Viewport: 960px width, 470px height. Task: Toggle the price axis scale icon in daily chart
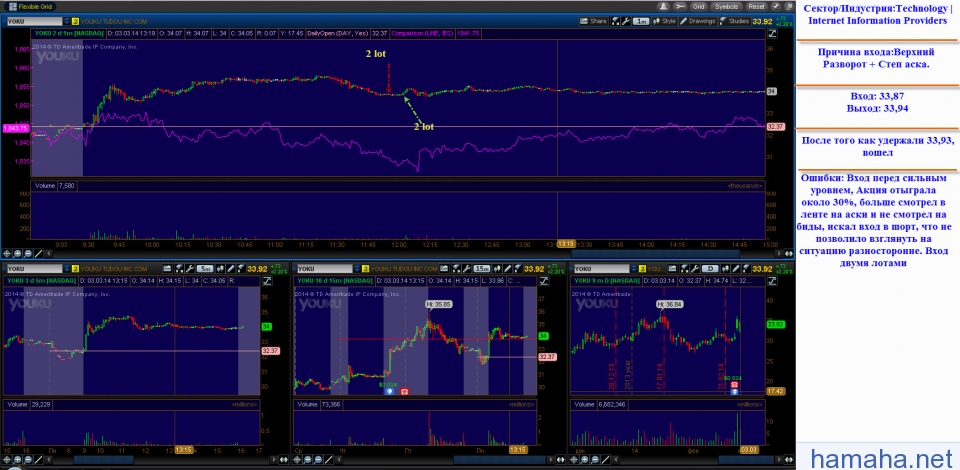pyautogui.click(x=772, y=280)
